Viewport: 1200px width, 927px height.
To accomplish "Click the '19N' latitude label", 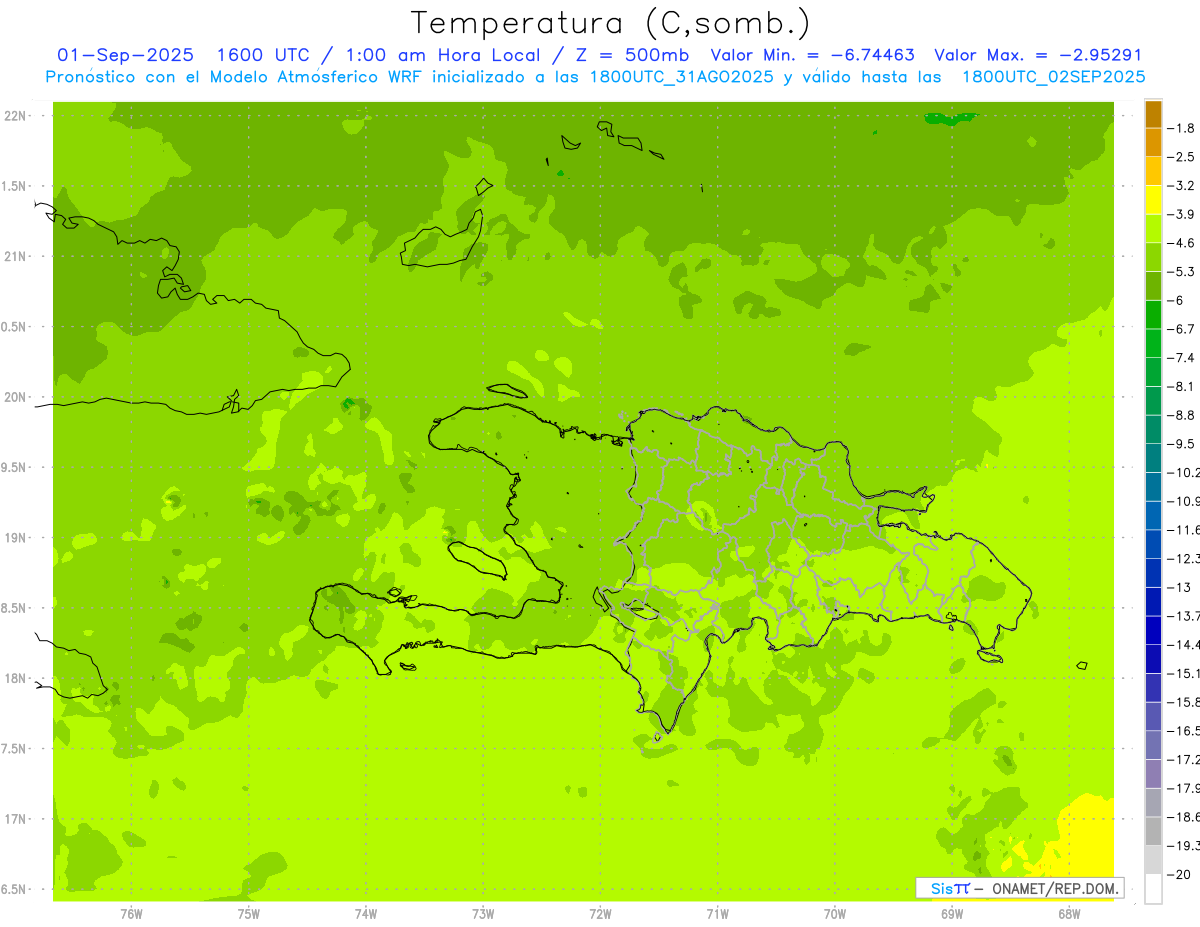I will pos(16,538).
